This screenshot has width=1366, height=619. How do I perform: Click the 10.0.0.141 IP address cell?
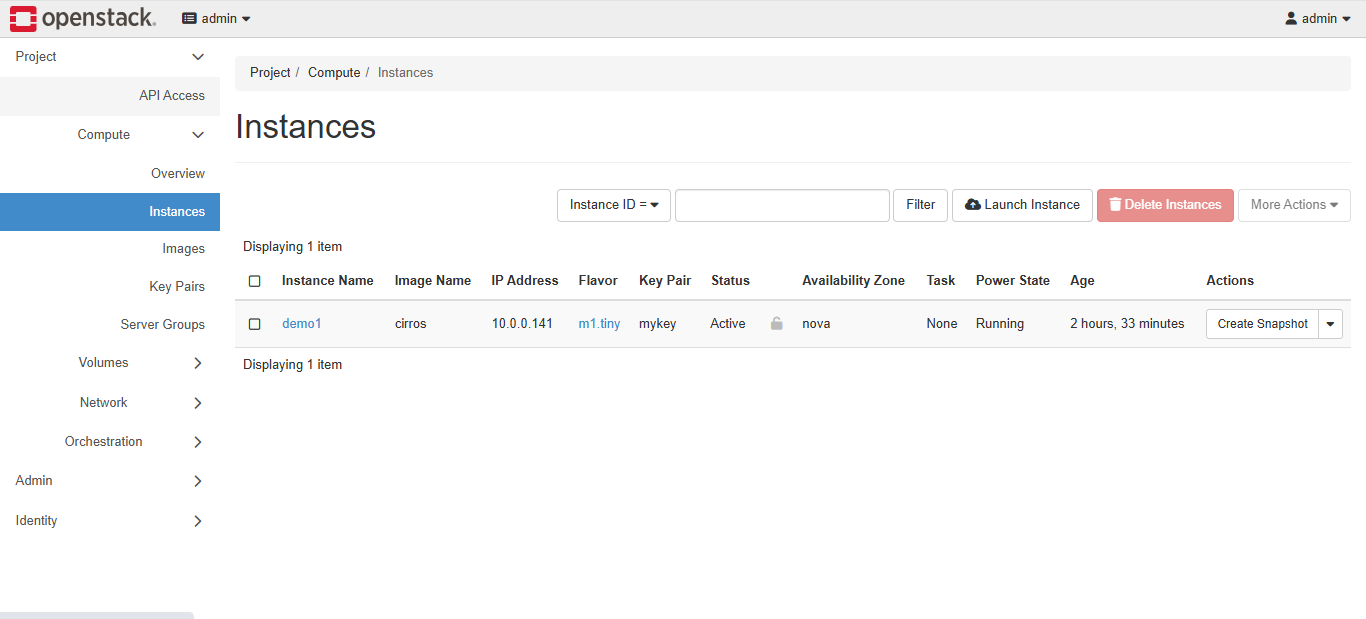click(x=522, y=324)
